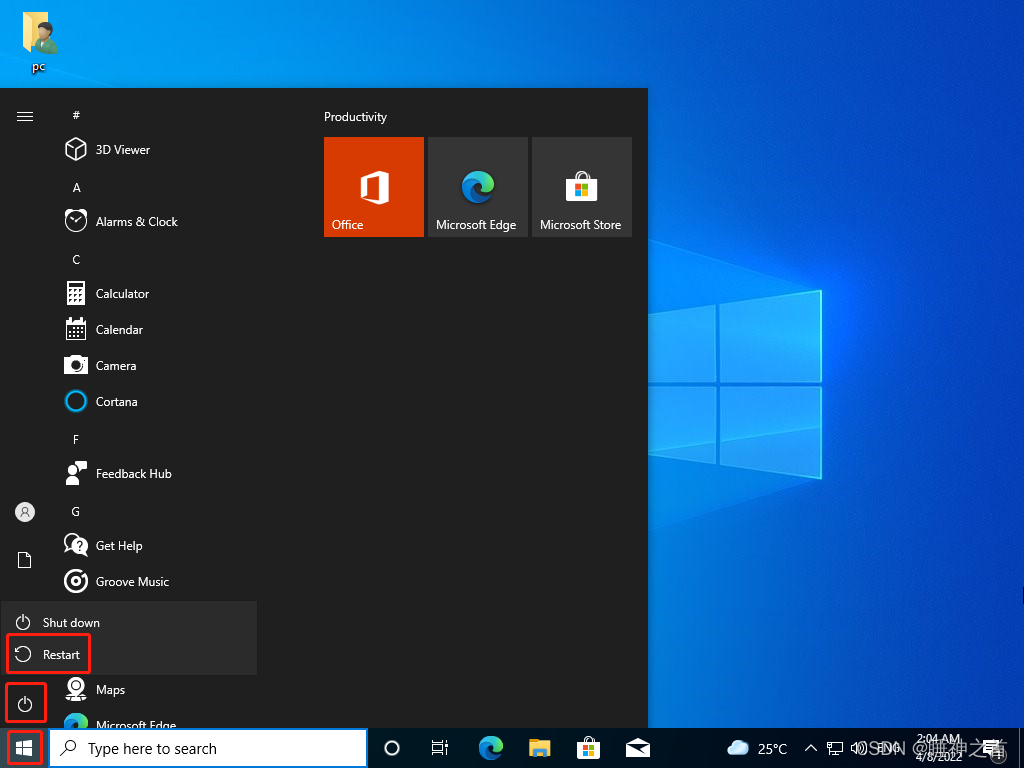
Task: Expand the Start menu hamburger navigation
Action: (25, 116)
